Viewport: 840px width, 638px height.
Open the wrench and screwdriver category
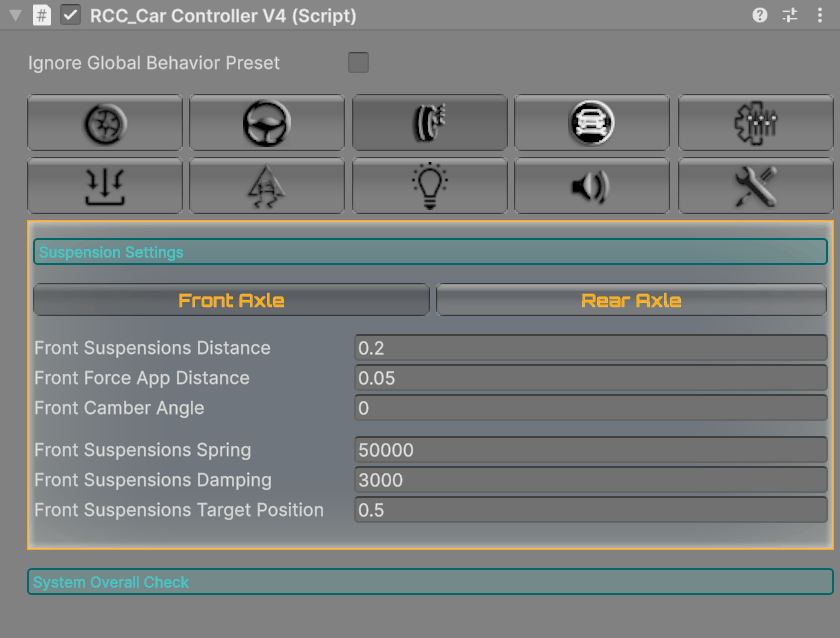point(755,186)
